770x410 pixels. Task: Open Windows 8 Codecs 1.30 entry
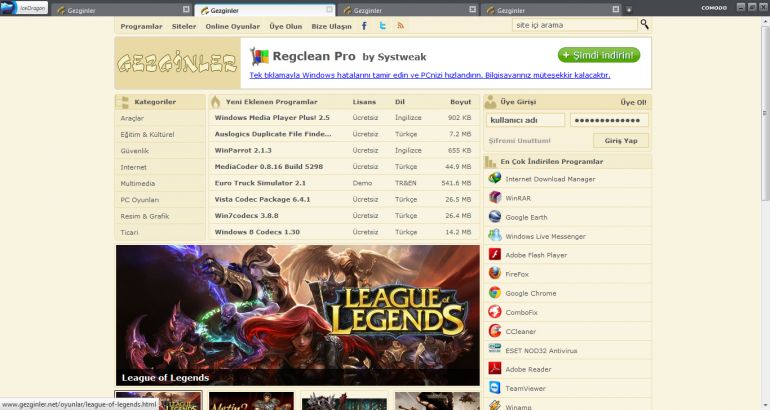coord(257,232)
